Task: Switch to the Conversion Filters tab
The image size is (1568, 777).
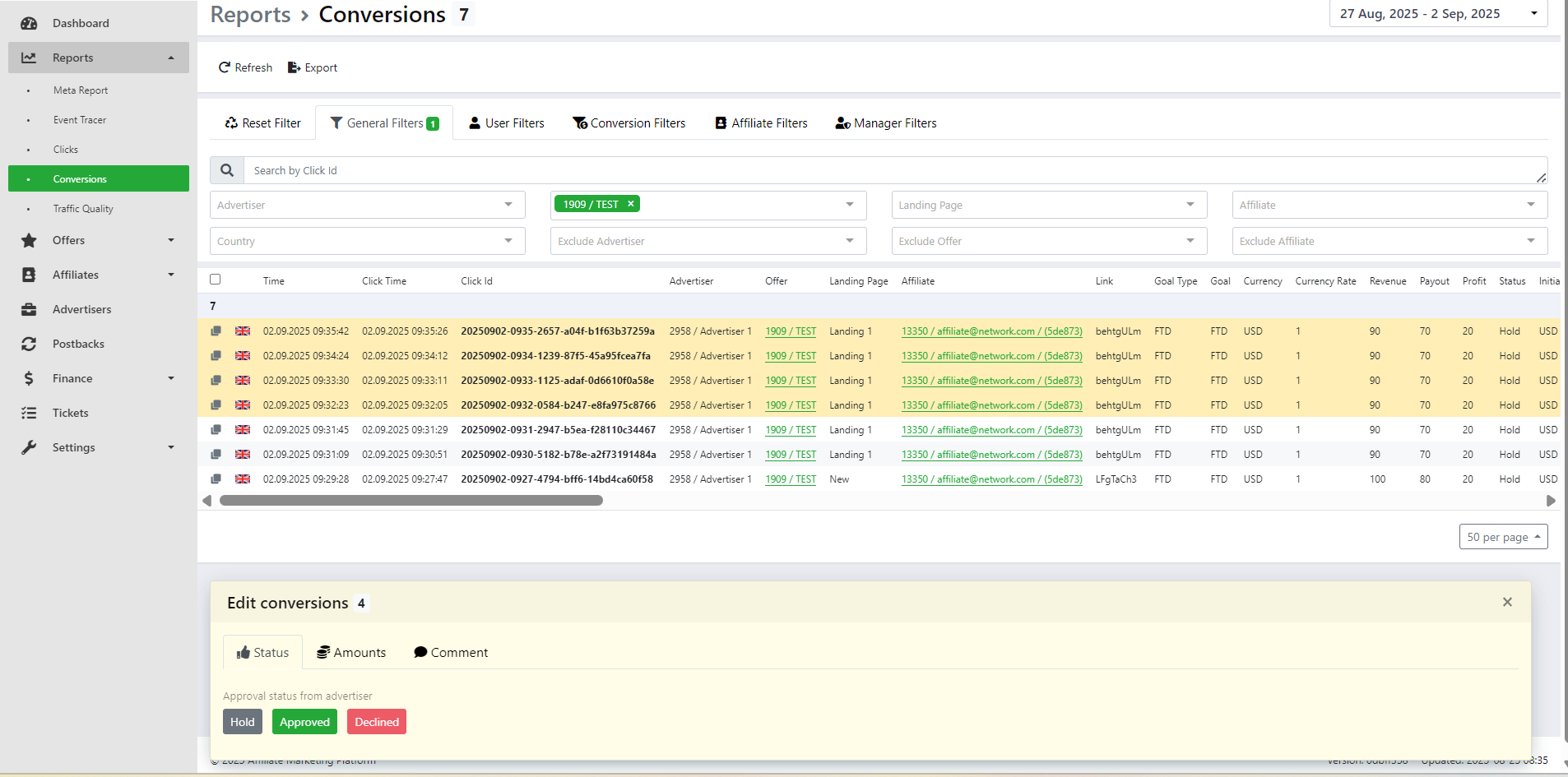Action: coord(629,123)
